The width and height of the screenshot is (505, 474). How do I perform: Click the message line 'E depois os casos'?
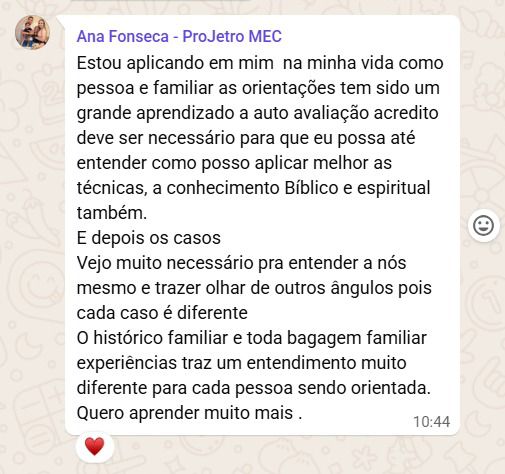pos(149,238)
